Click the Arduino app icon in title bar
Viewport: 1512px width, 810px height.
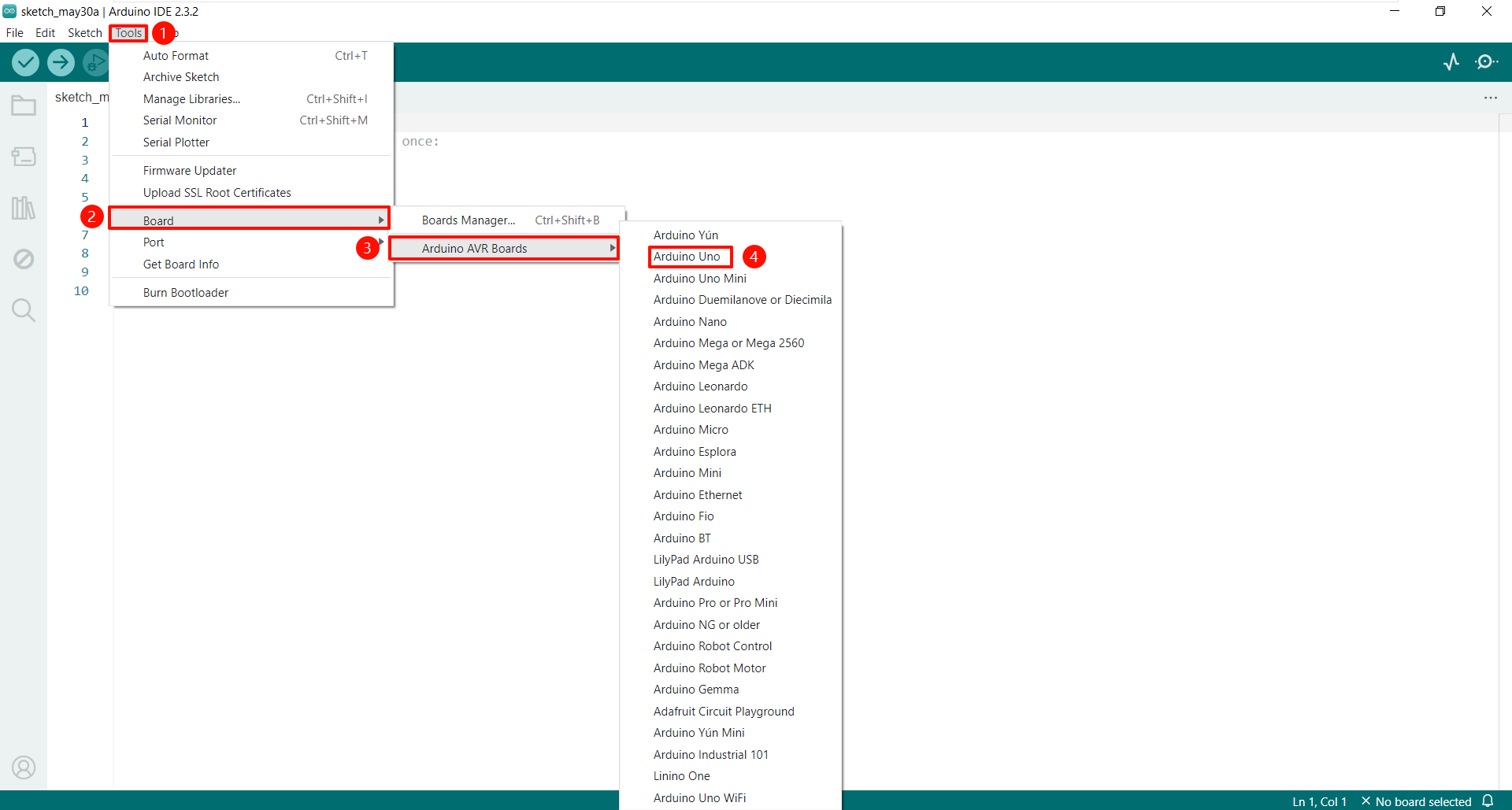pyautogui.click(x=9, y=11)
